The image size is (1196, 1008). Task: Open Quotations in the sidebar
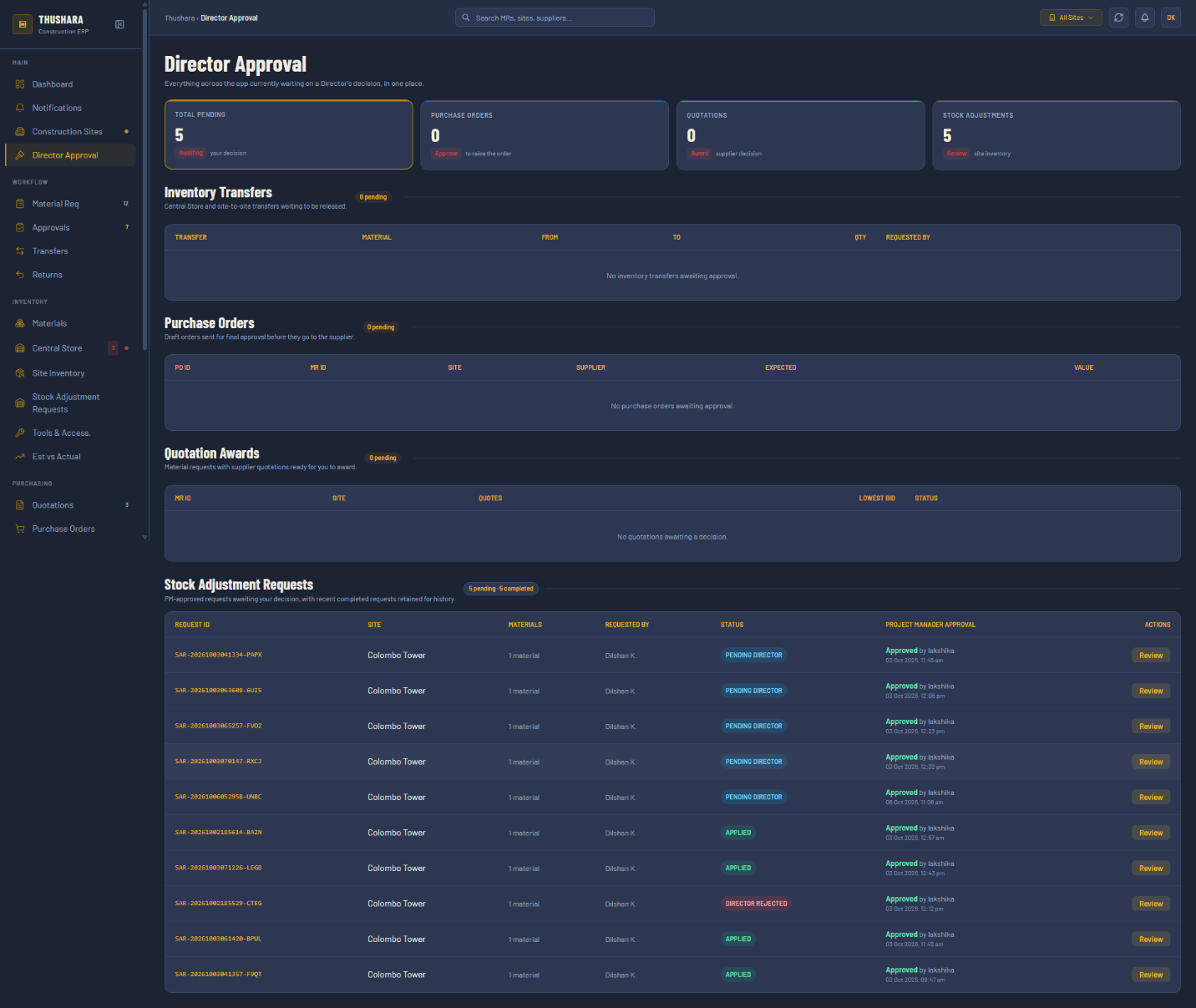click(x=70, y=505)
